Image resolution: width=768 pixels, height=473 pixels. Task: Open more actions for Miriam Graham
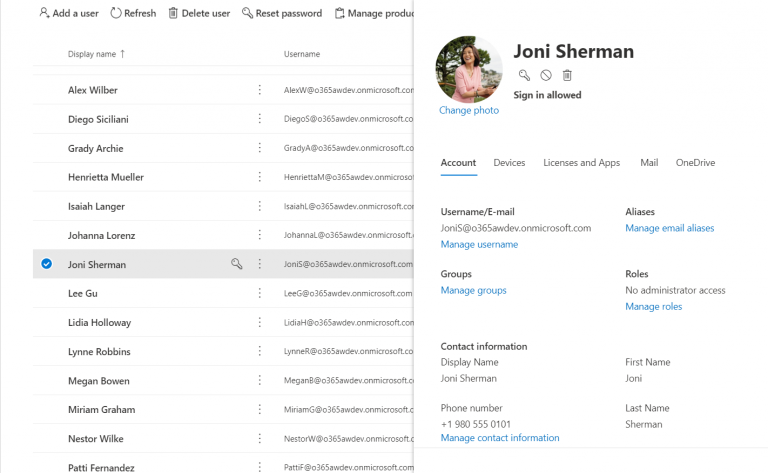coord(260,409)
